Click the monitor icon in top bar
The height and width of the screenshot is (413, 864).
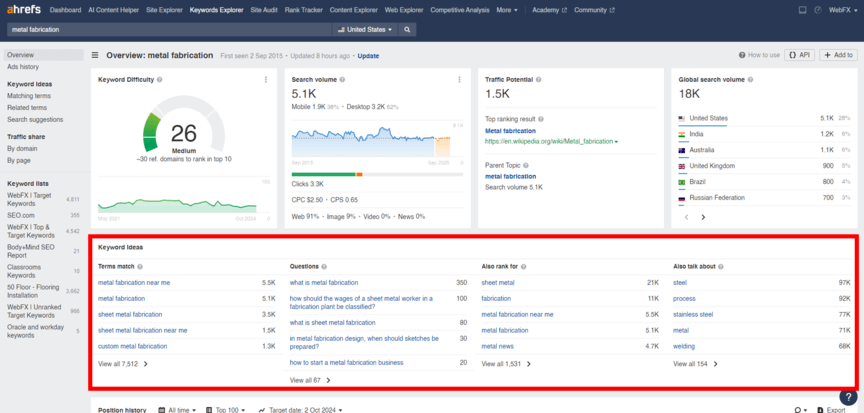[x=802, y=10]
